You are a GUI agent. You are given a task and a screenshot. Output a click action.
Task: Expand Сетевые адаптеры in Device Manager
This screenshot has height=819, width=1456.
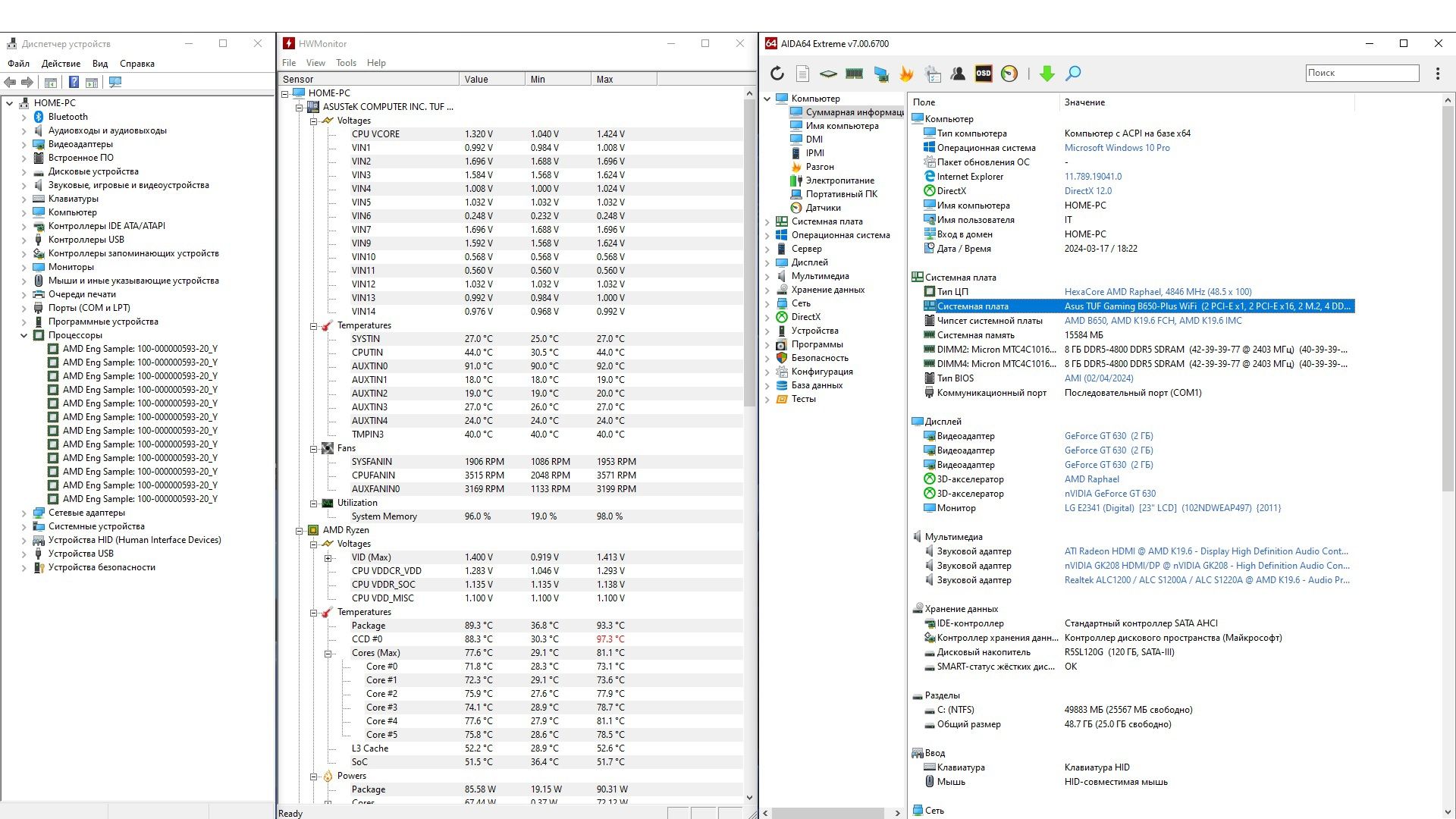click(x=24, y=513)
